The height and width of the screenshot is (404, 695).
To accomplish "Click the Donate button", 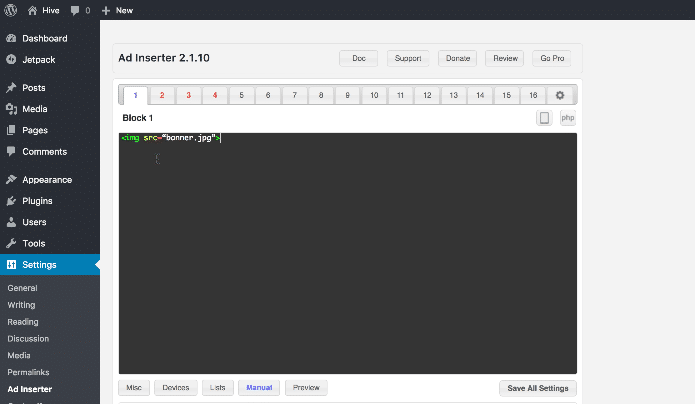I will pyautogui.click(x=457, y=58).
